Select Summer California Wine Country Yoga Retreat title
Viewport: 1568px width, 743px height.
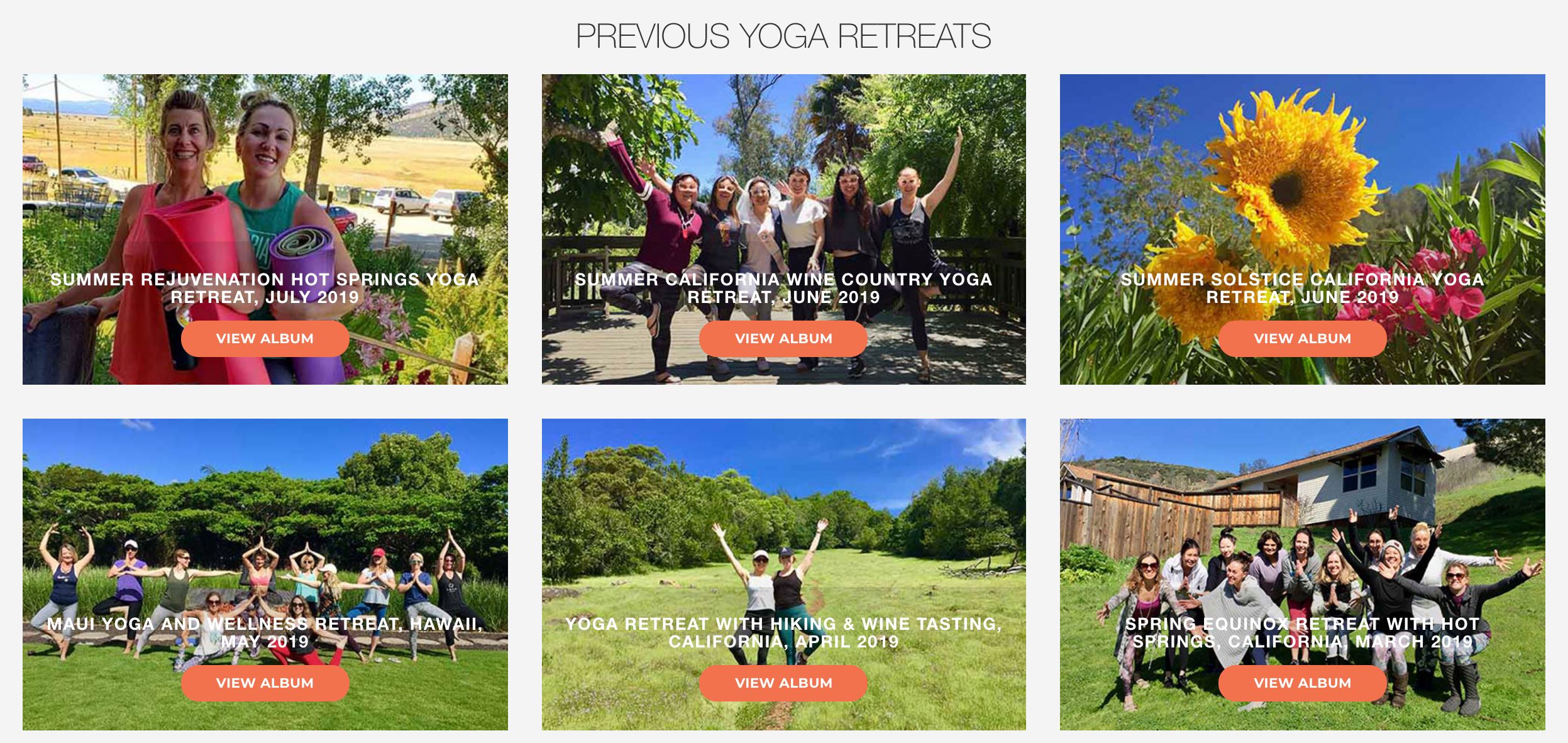point(783,289)
